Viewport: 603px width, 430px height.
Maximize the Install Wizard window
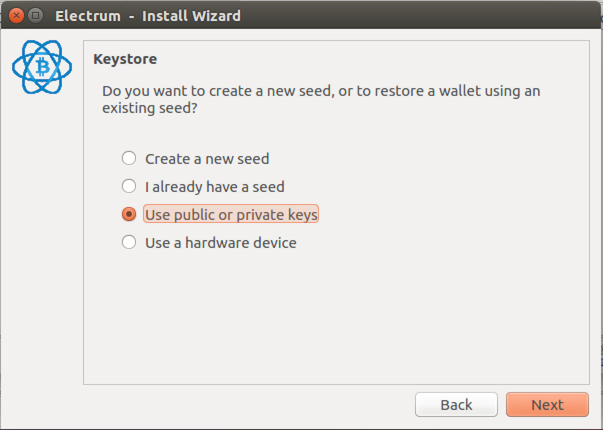pos(36,16)
